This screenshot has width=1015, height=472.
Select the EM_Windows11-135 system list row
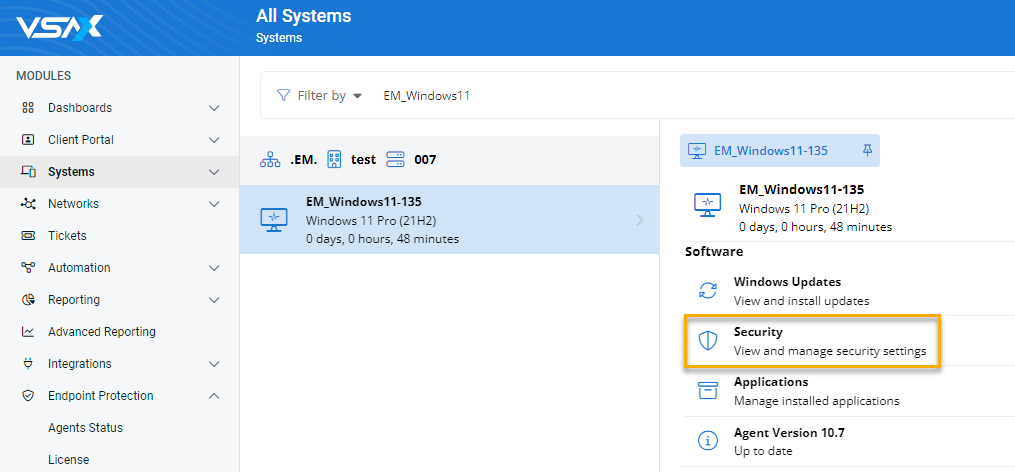pyautogui.click(x=449, y=220)
